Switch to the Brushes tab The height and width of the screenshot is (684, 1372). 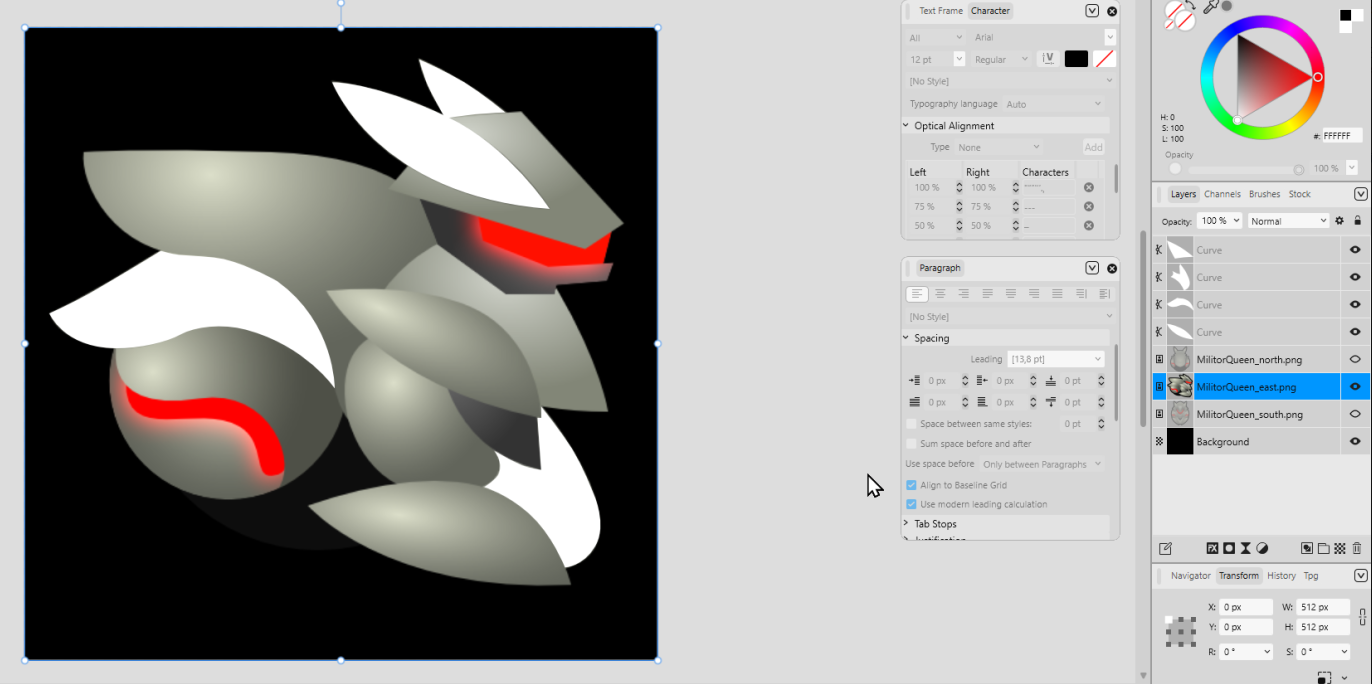tap(1264, 194)
